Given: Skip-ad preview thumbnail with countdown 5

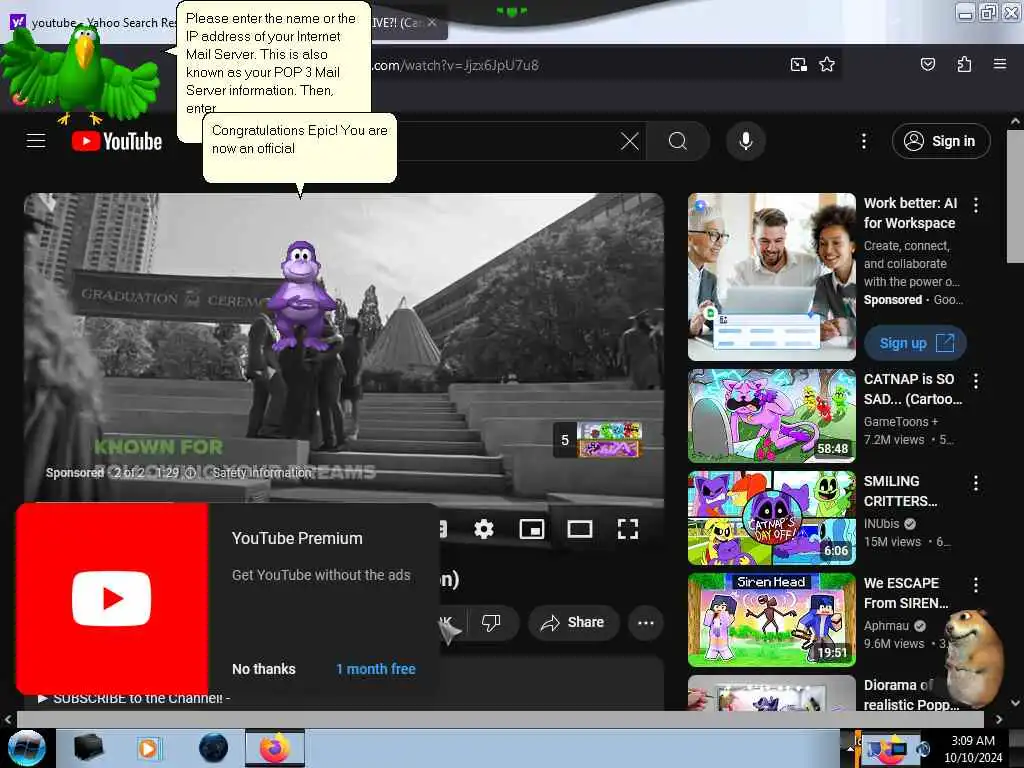Looking at the screenshot, I should pos(598,440).
